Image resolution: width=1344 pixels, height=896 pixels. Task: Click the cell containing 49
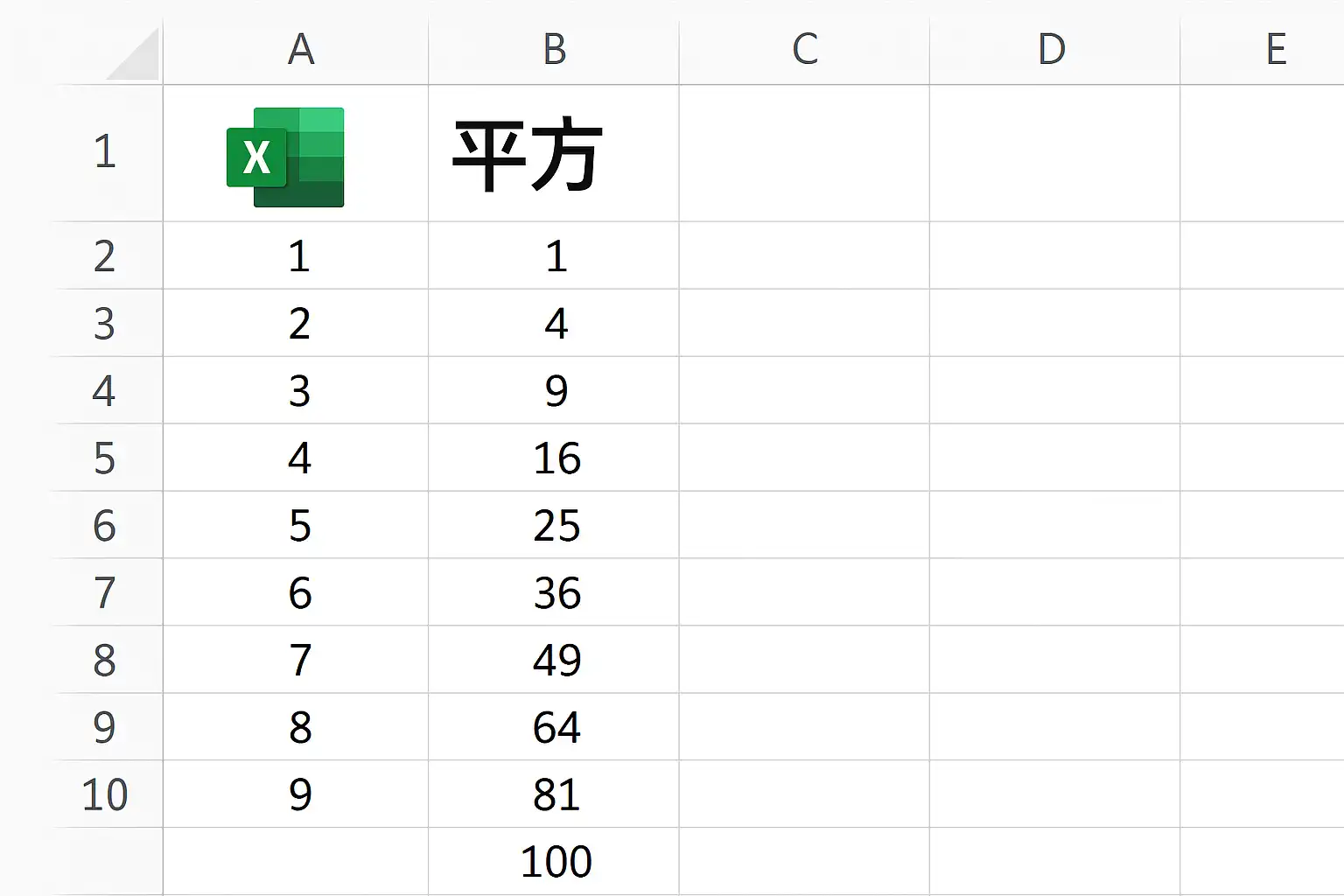pyautogui.click(x=556, y=660)
